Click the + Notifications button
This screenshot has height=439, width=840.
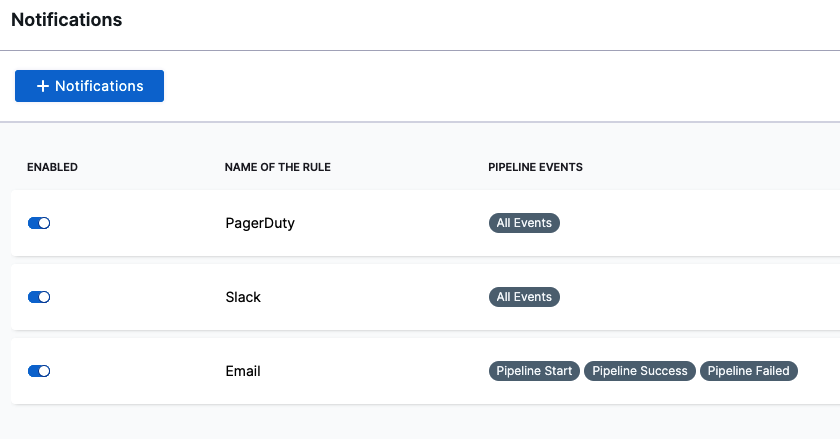click(89, 86)
